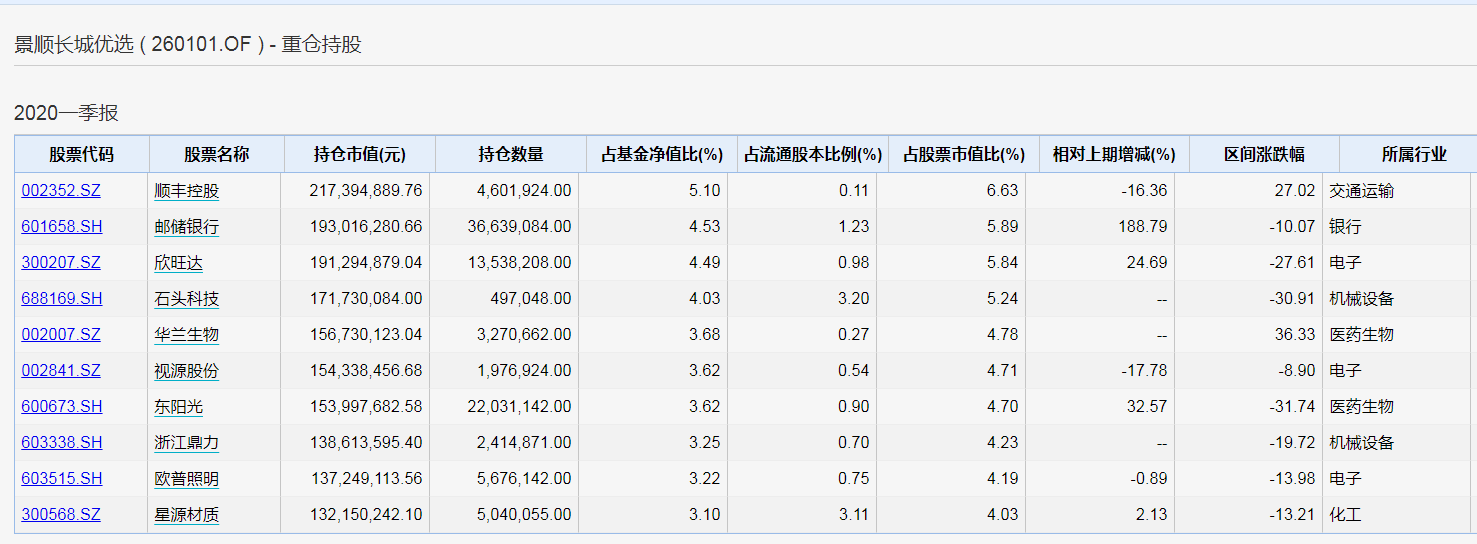This screenshot has height=544, width=1477.
Task: Open stock code link 002007.SZ
Action: 61,334
